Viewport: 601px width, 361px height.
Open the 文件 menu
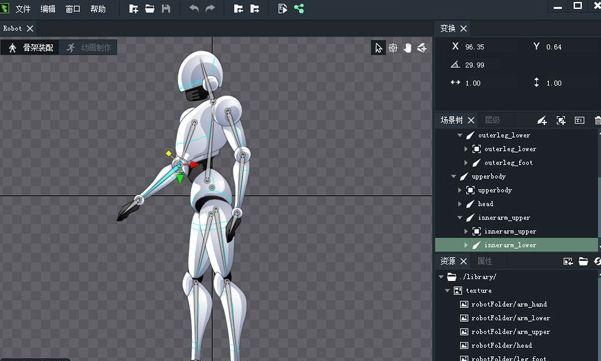coord(23,9)
